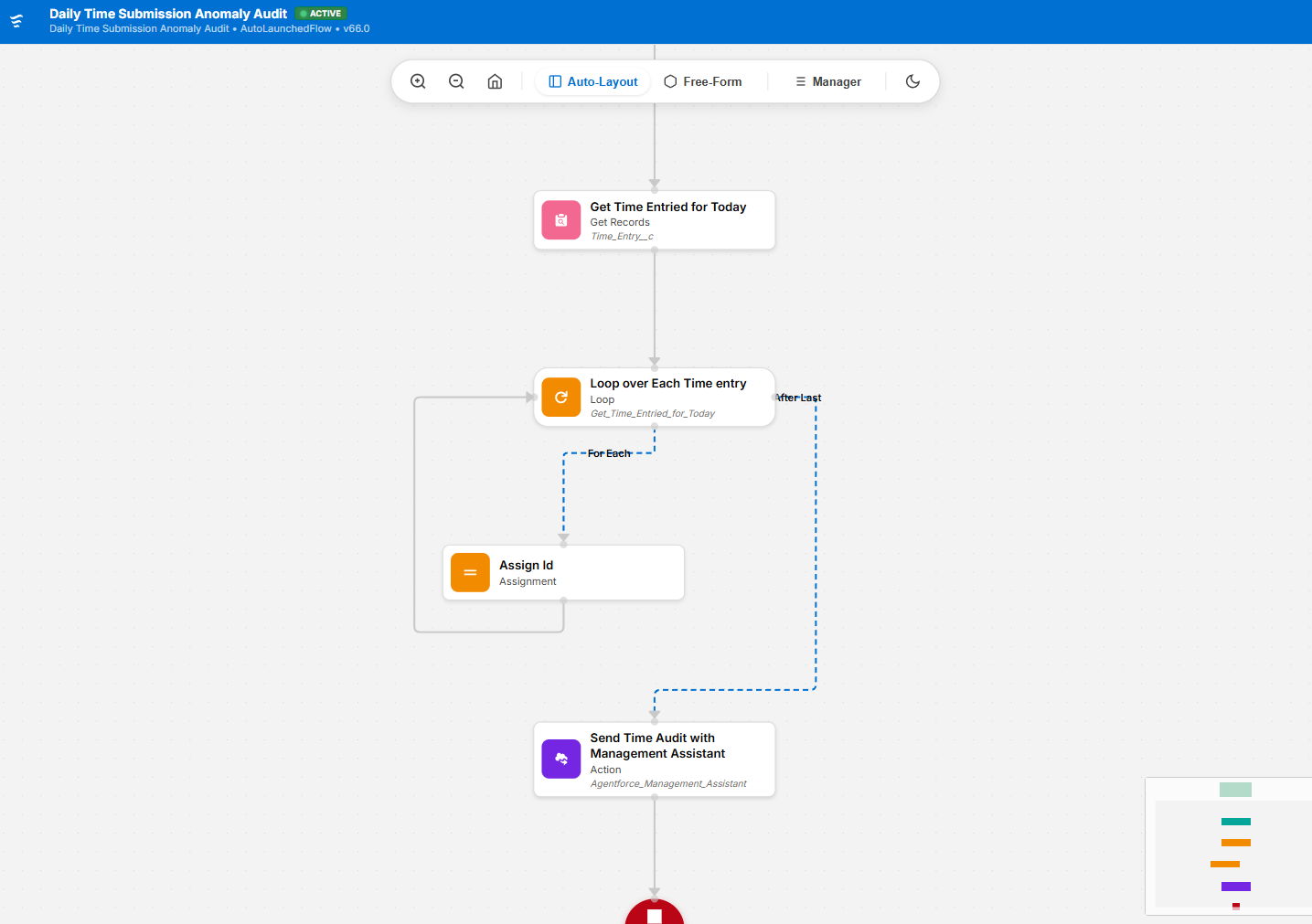
Task: Click the pink Get Records node icon
Action: click(x=561, y=220)
